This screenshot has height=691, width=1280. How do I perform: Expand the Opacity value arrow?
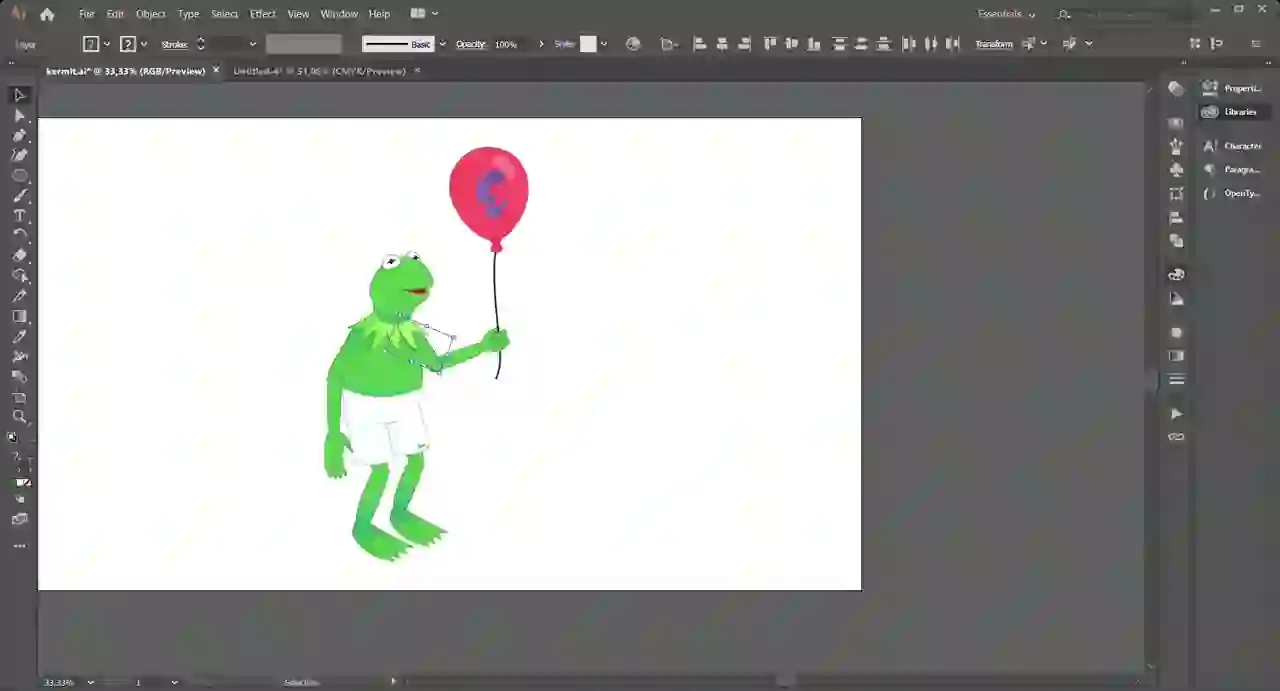[x=541, y=44]
